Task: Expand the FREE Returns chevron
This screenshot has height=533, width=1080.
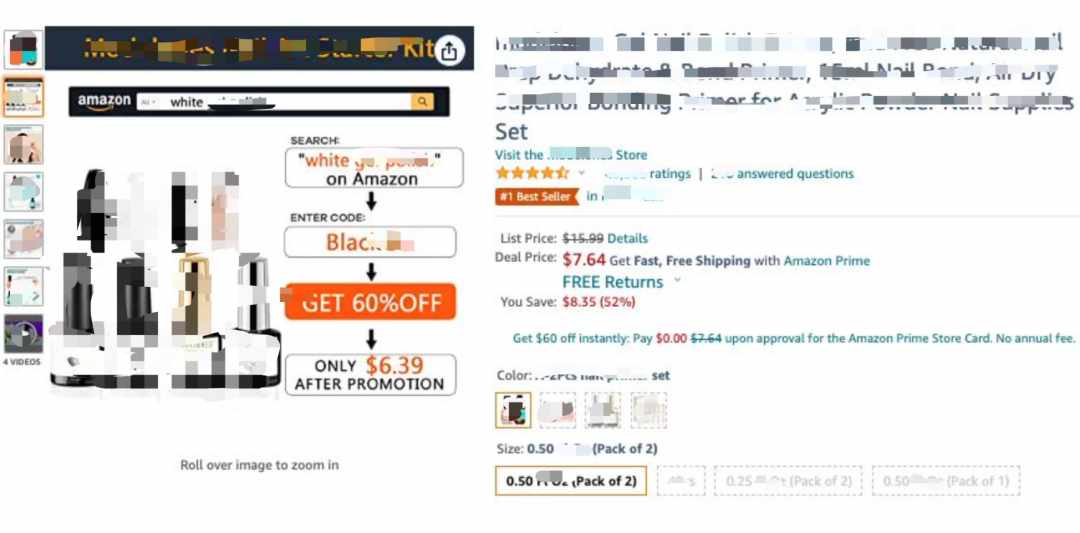Action: click(677, 280)
